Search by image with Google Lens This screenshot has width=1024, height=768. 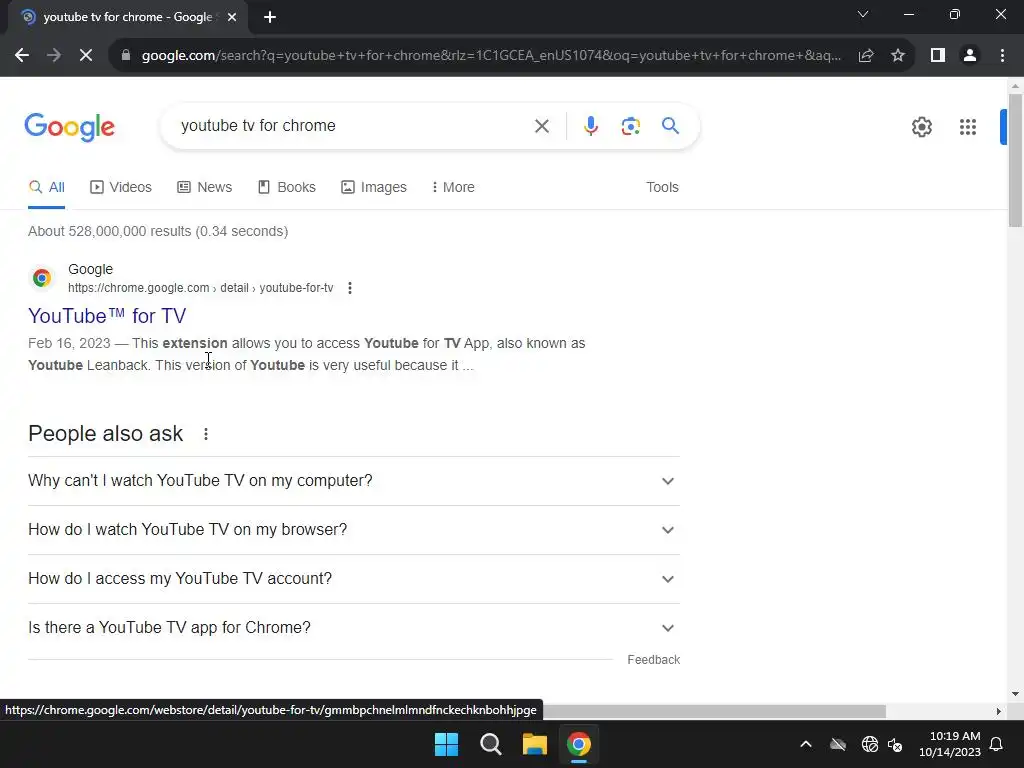[630, 126]
